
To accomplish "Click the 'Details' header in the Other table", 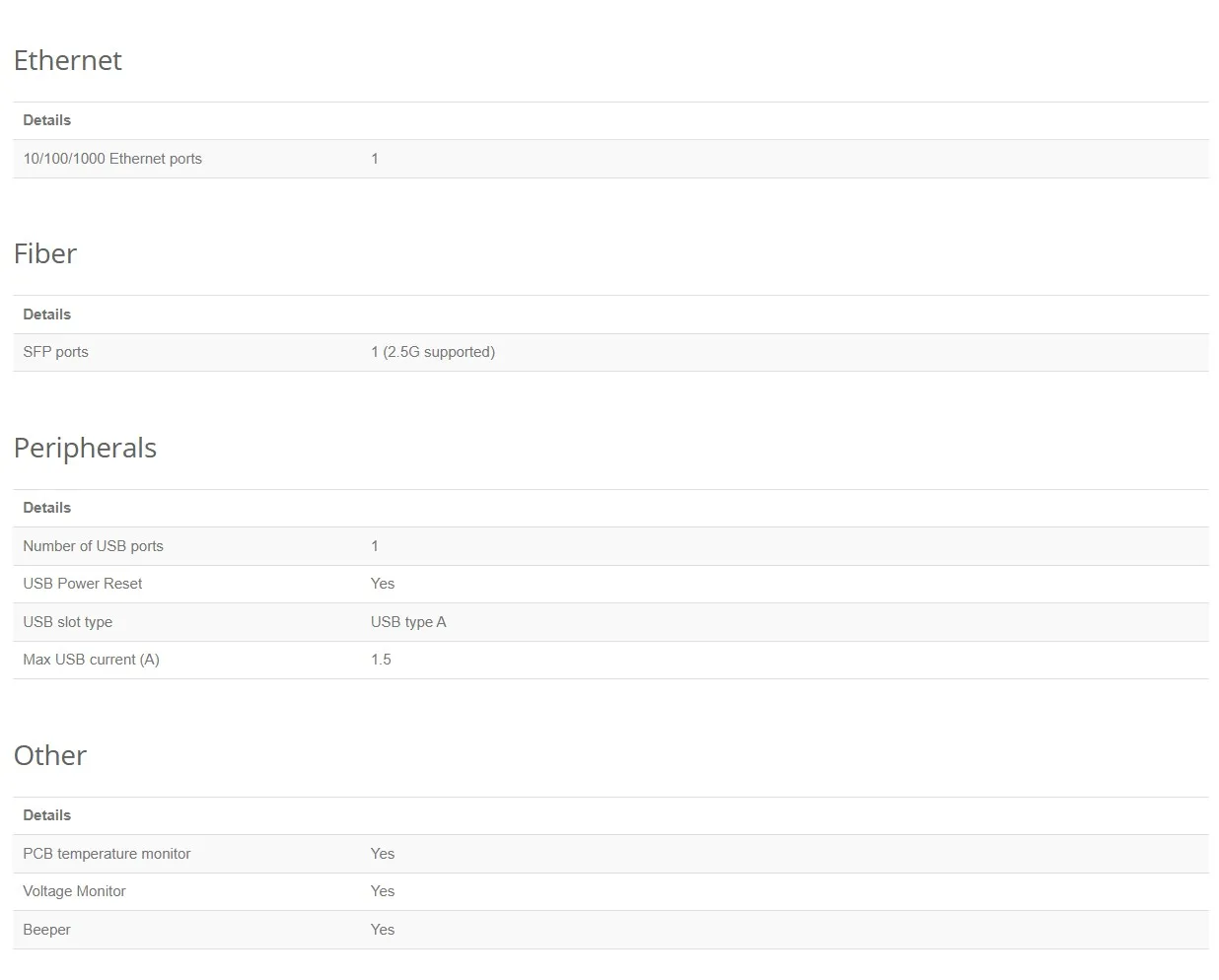I will (47, 815).
